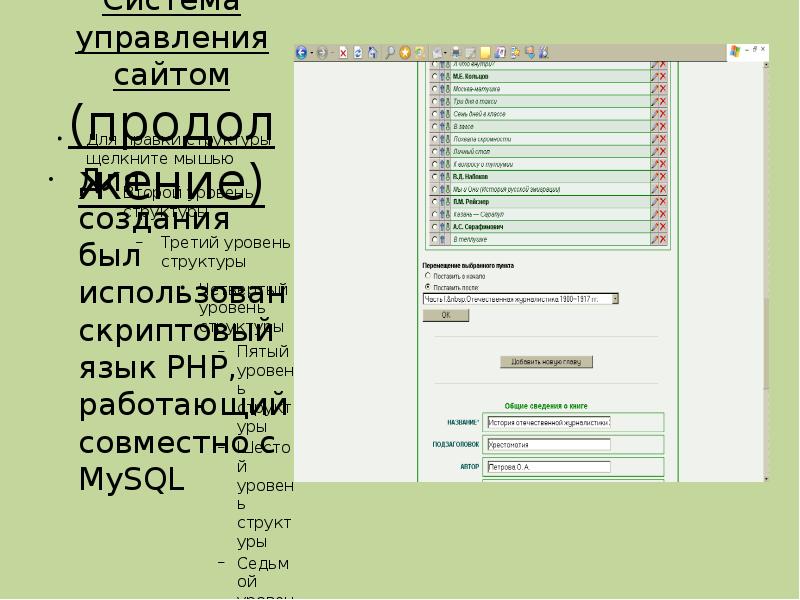800x600 pixels.
Task: Click the Print toolbar icon
Action: point(456,52)
